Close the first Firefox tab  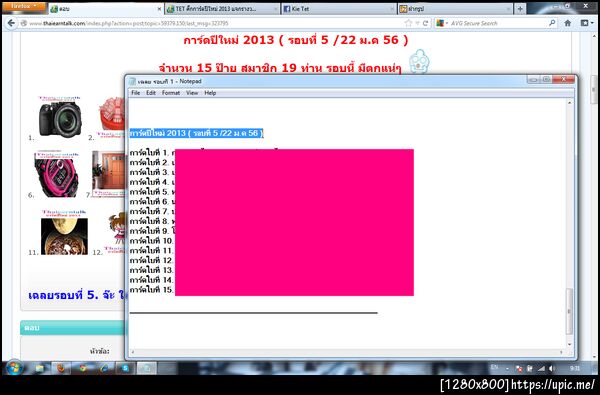(160, 9)
